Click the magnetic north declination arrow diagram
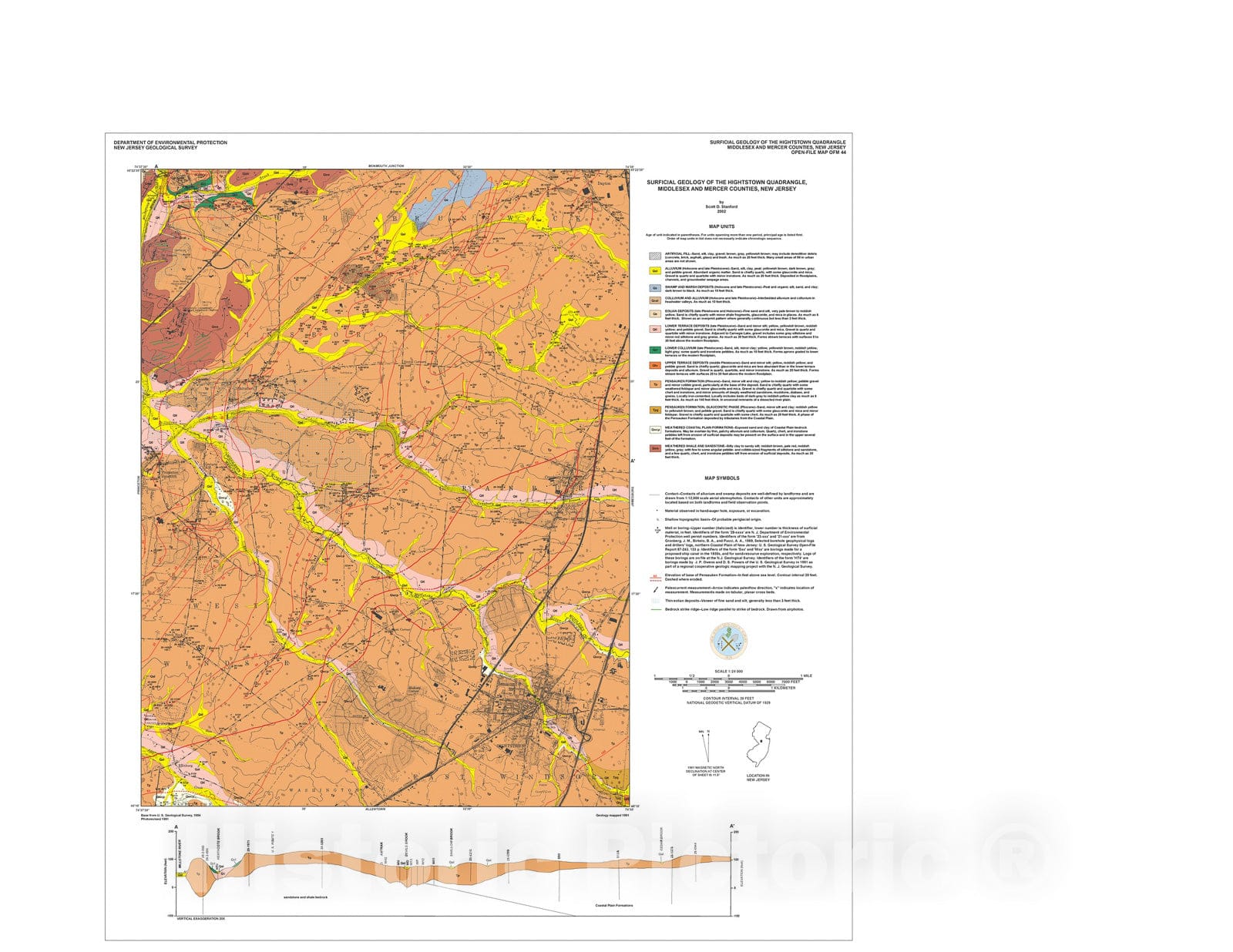 point(704,745)
